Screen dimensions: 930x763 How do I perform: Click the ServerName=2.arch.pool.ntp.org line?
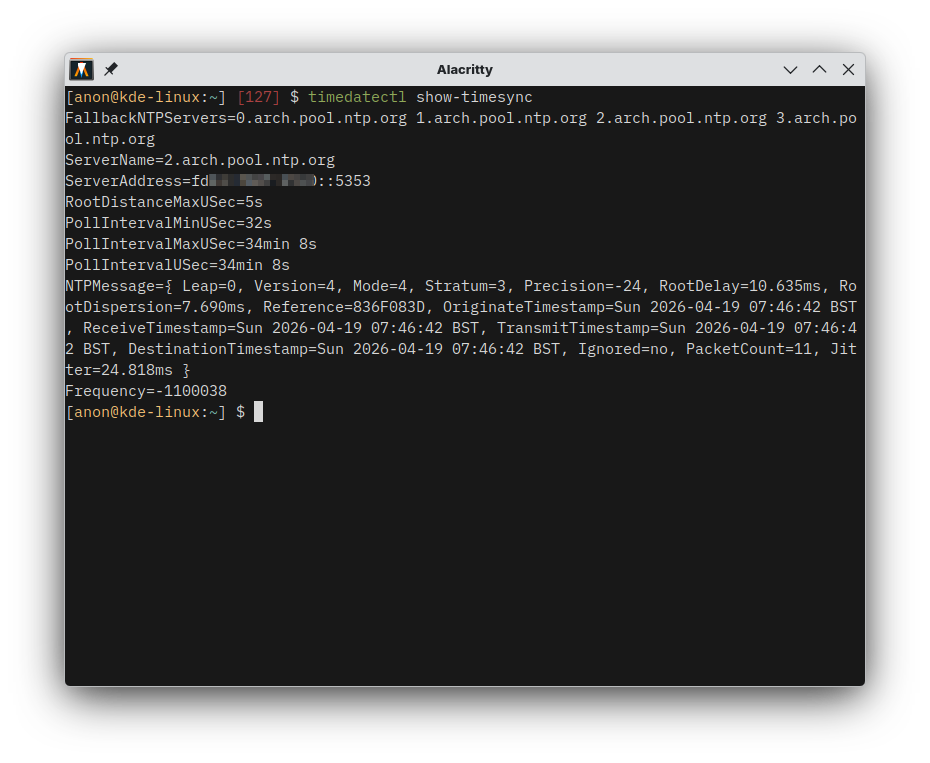pyautogui.click(x=200, y=160)
